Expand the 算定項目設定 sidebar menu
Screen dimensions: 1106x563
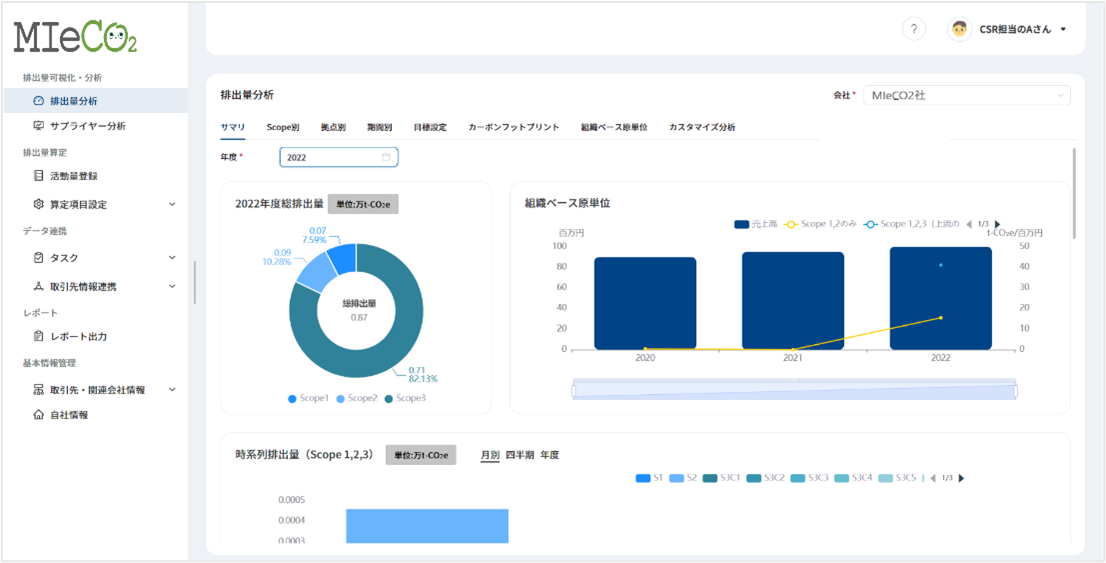[x=172, y=205]
